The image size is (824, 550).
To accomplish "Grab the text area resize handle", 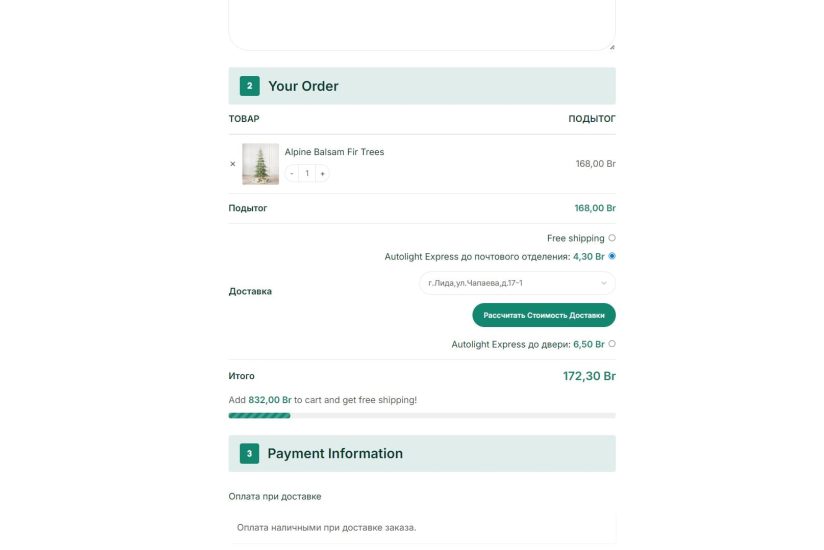I will tap(611, 46).
